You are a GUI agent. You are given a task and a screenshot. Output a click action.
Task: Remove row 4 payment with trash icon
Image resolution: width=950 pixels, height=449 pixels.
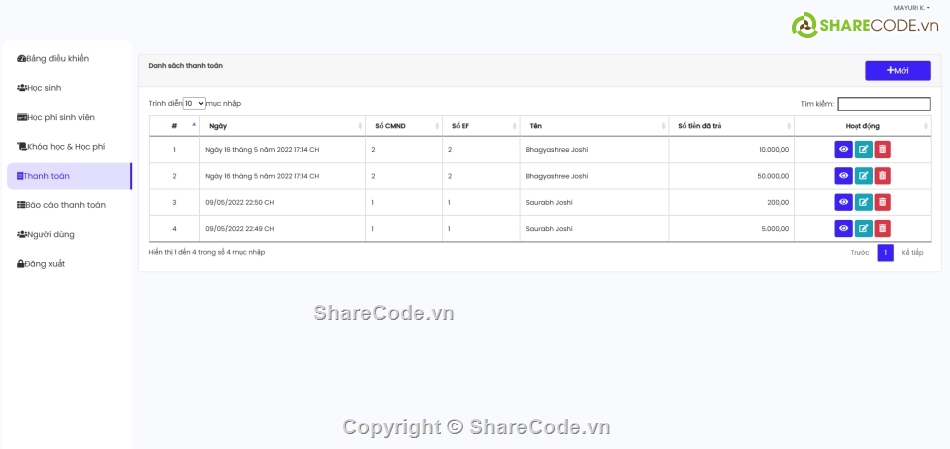[882, 228]
